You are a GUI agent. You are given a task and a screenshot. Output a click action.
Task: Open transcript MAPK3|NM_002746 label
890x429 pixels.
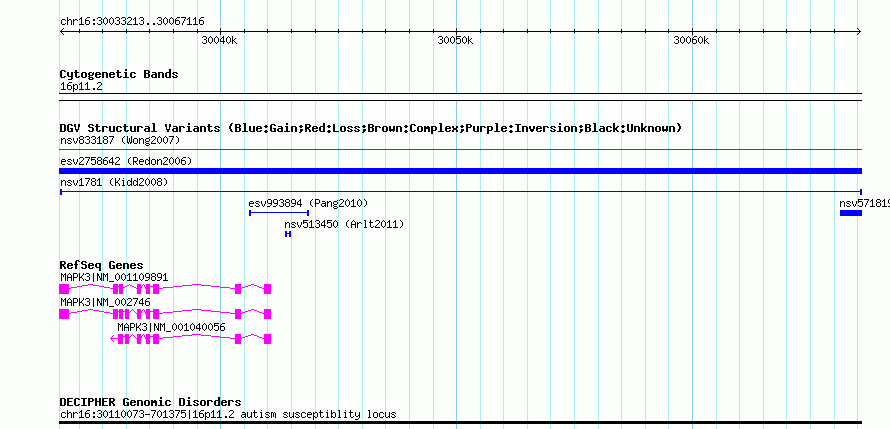(x=105, y=302)
